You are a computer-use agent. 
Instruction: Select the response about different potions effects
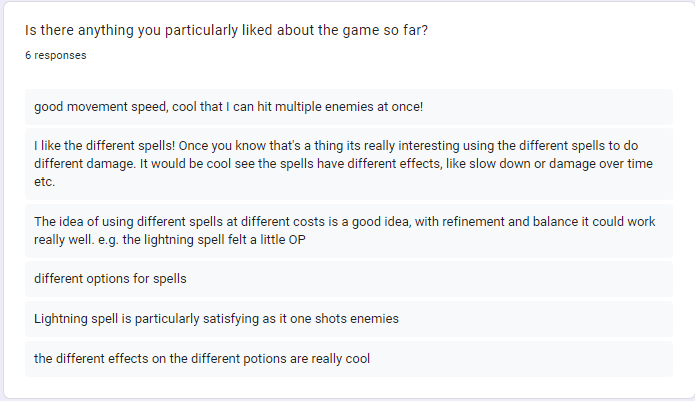coord(201,358)
